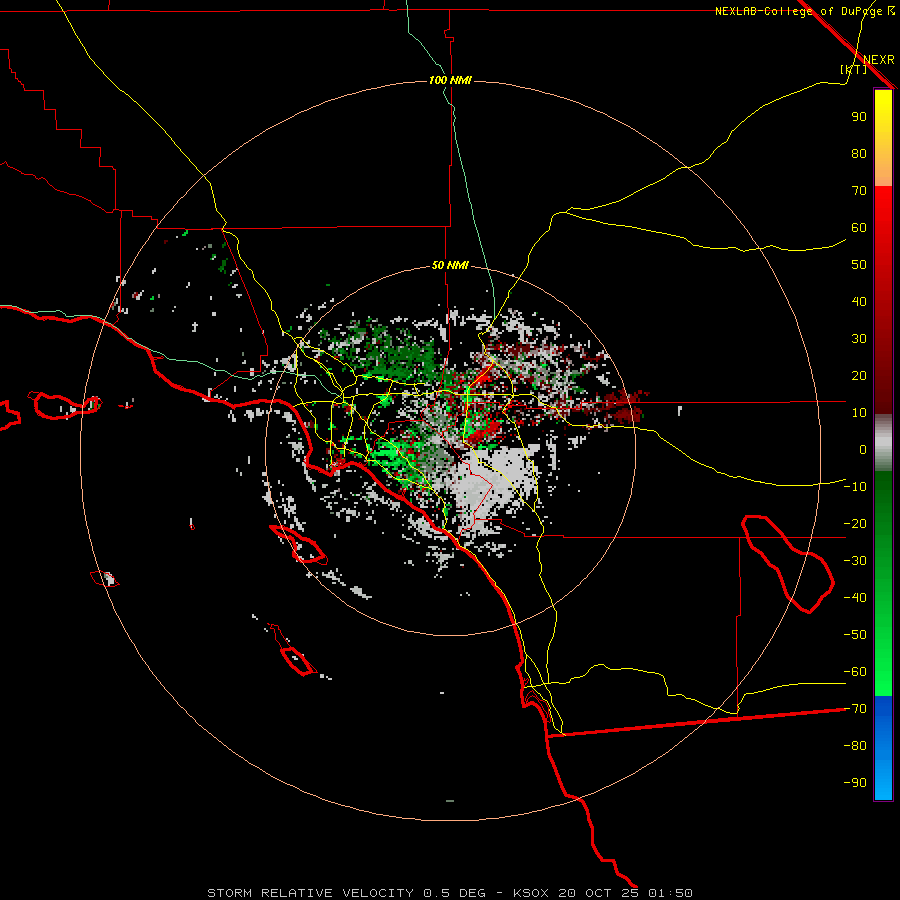Click the -80 value on the velocity scale
Image resolution: width=900 pixels, height=900 pixels.
point(855,746)
